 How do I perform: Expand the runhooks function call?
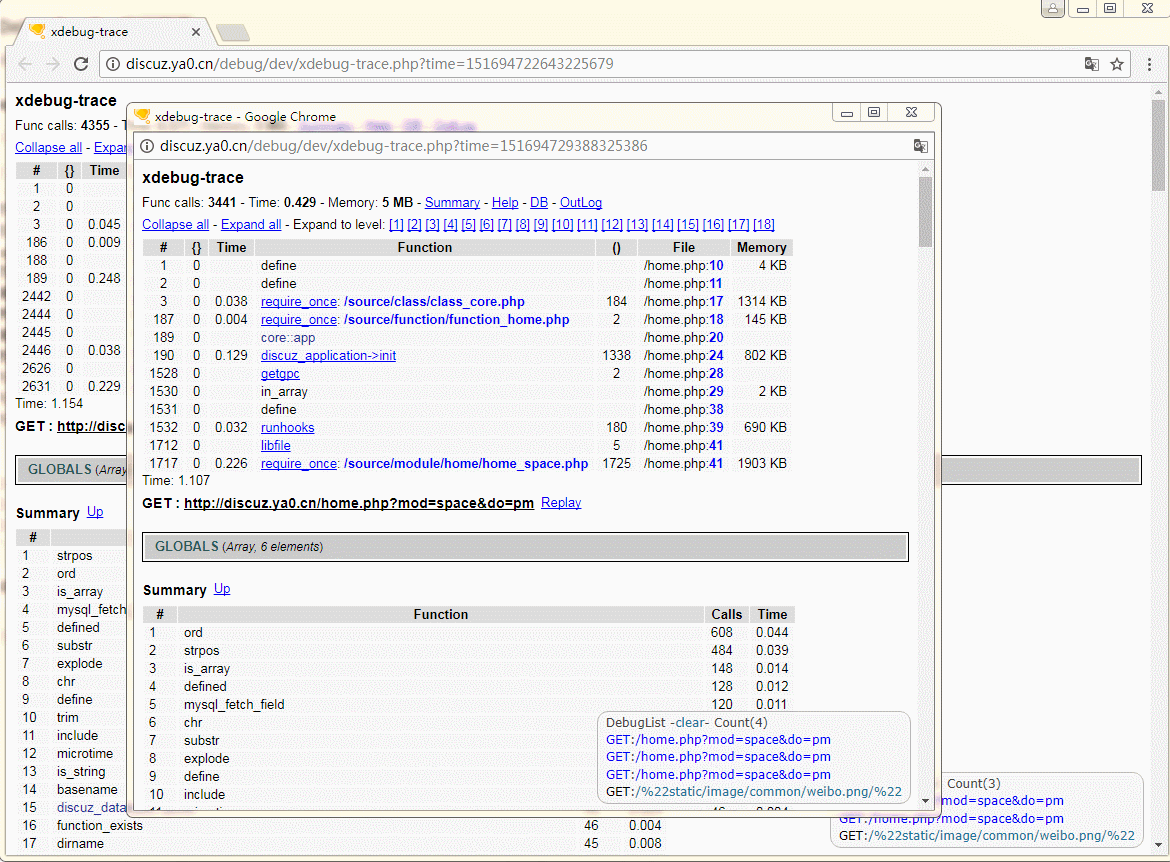pos(287,428)
